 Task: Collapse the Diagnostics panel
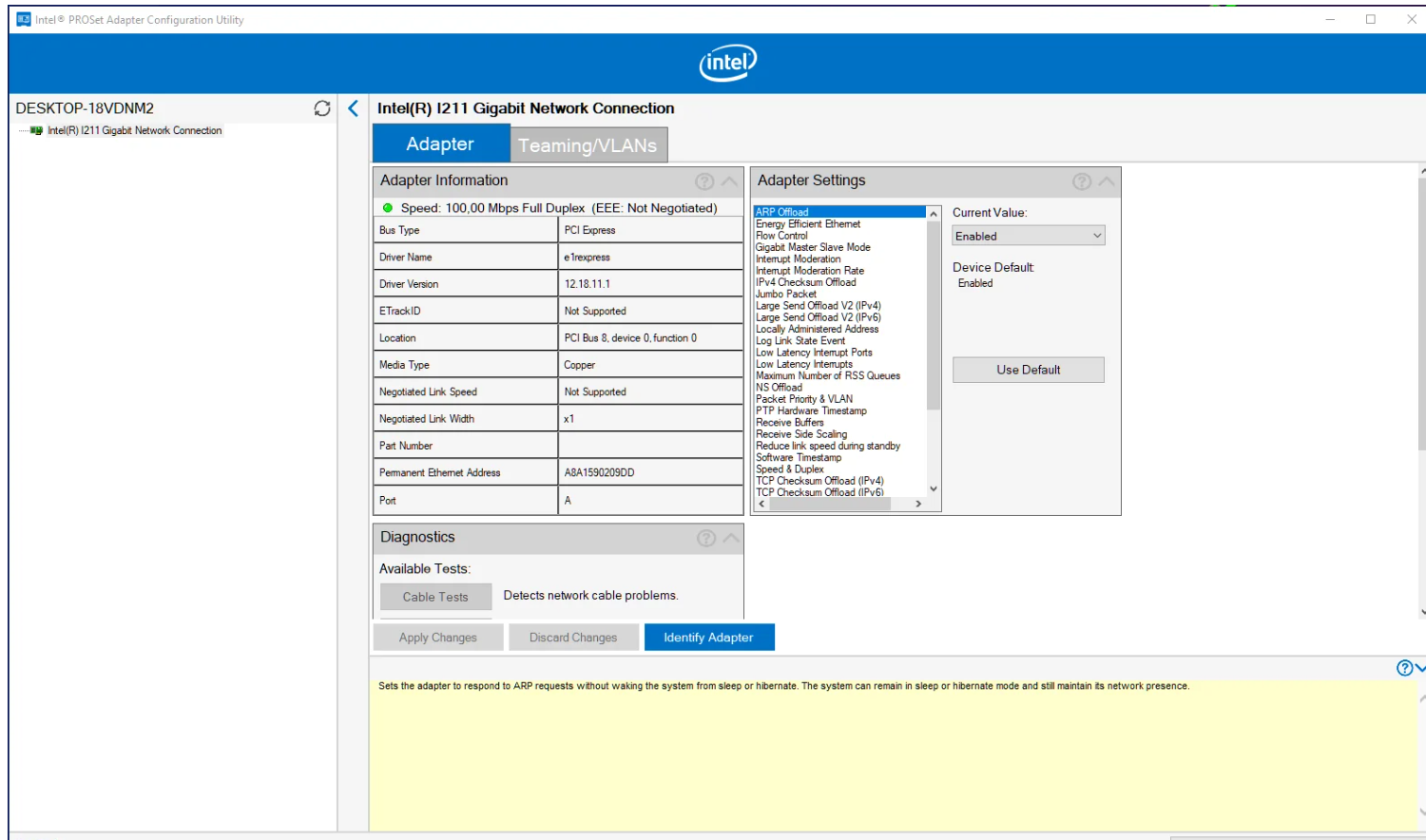coord(731,539)
